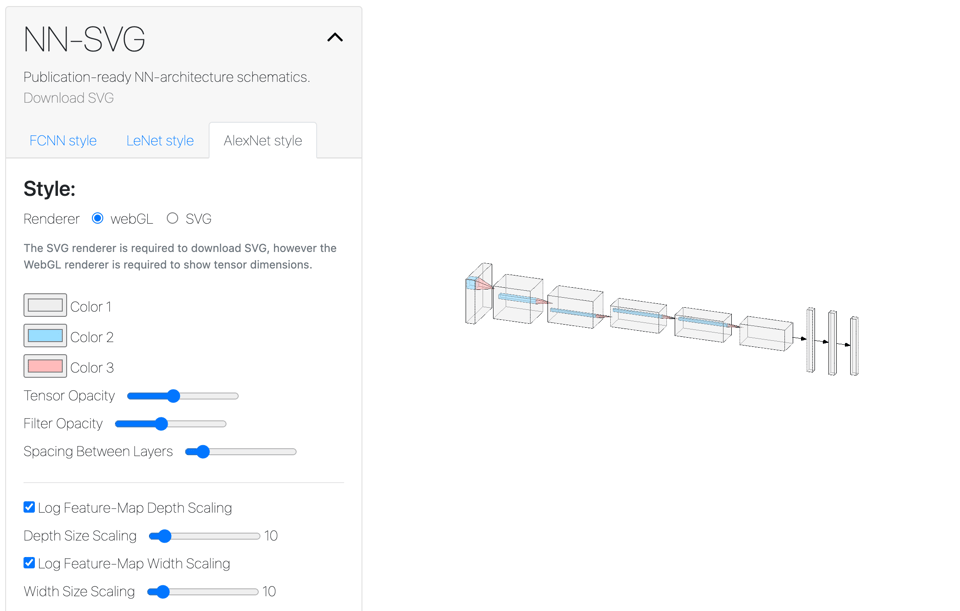Switch to the FCNN style tab
The image size is (960, 611).
pos(63,141)
